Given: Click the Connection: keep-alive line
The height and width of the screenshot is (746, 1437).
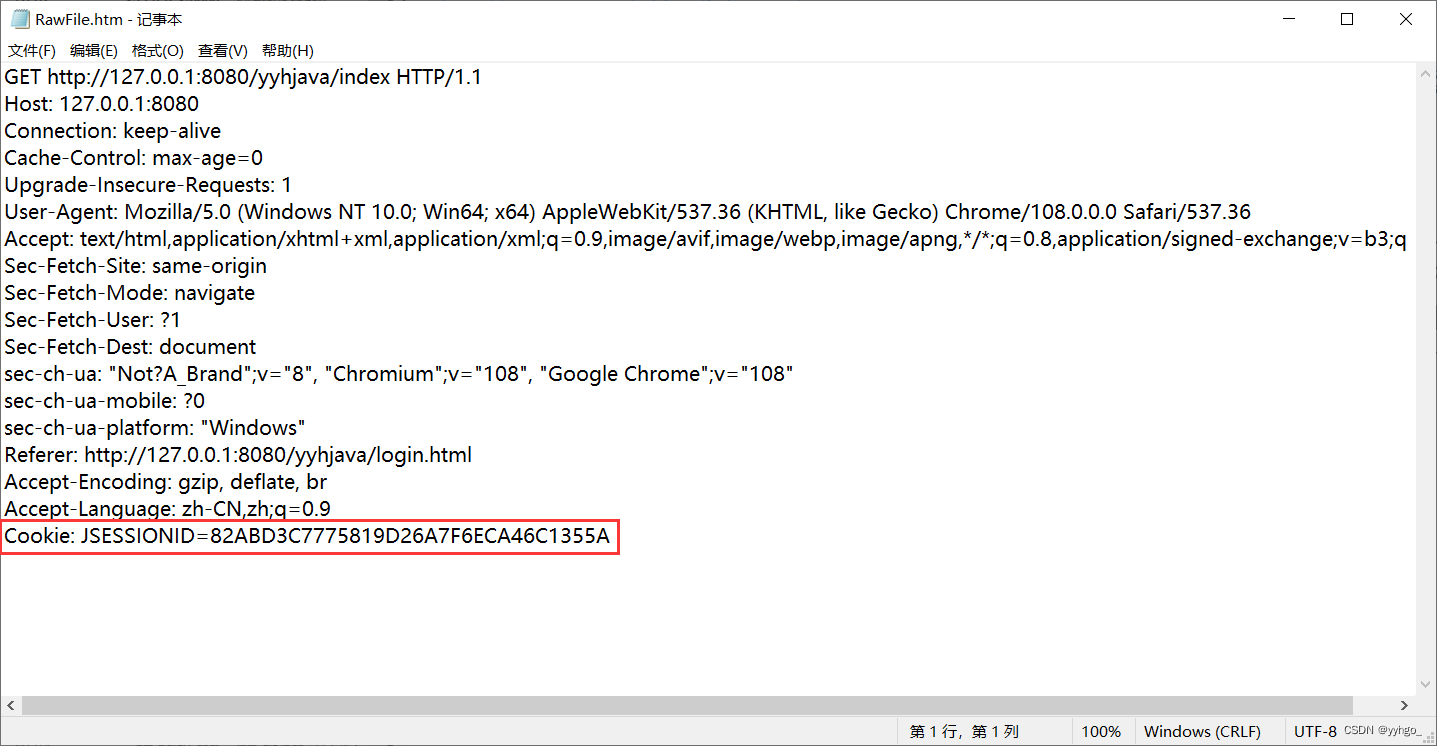Looking at the screenshot, I should [x=113, y=131].
